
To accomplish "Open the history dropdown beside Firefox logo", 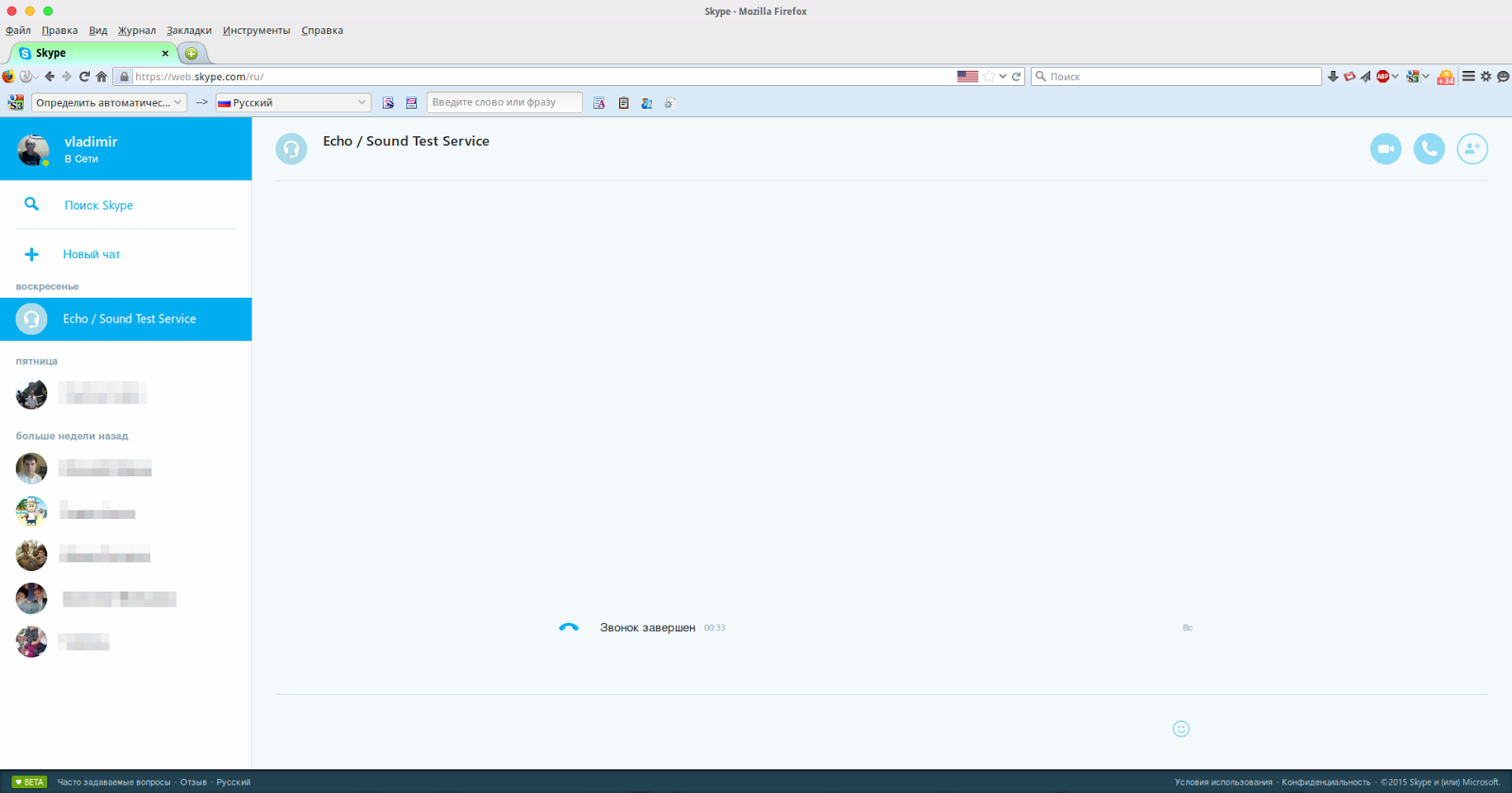I will (x=27, y=77).
